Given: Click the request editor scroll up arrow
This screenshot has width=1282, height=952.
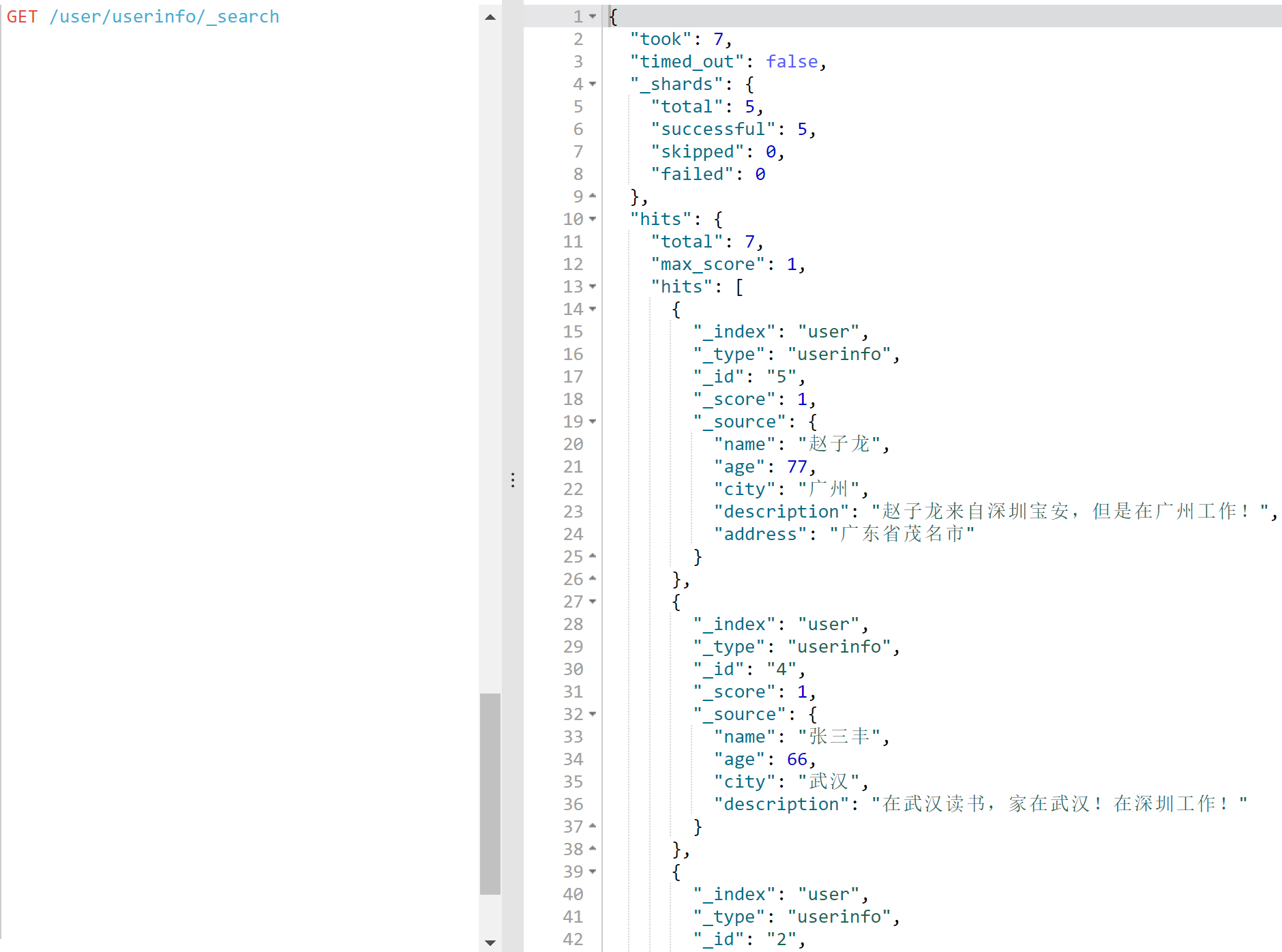Looking at the screenshot, I should tap(490, 17).
